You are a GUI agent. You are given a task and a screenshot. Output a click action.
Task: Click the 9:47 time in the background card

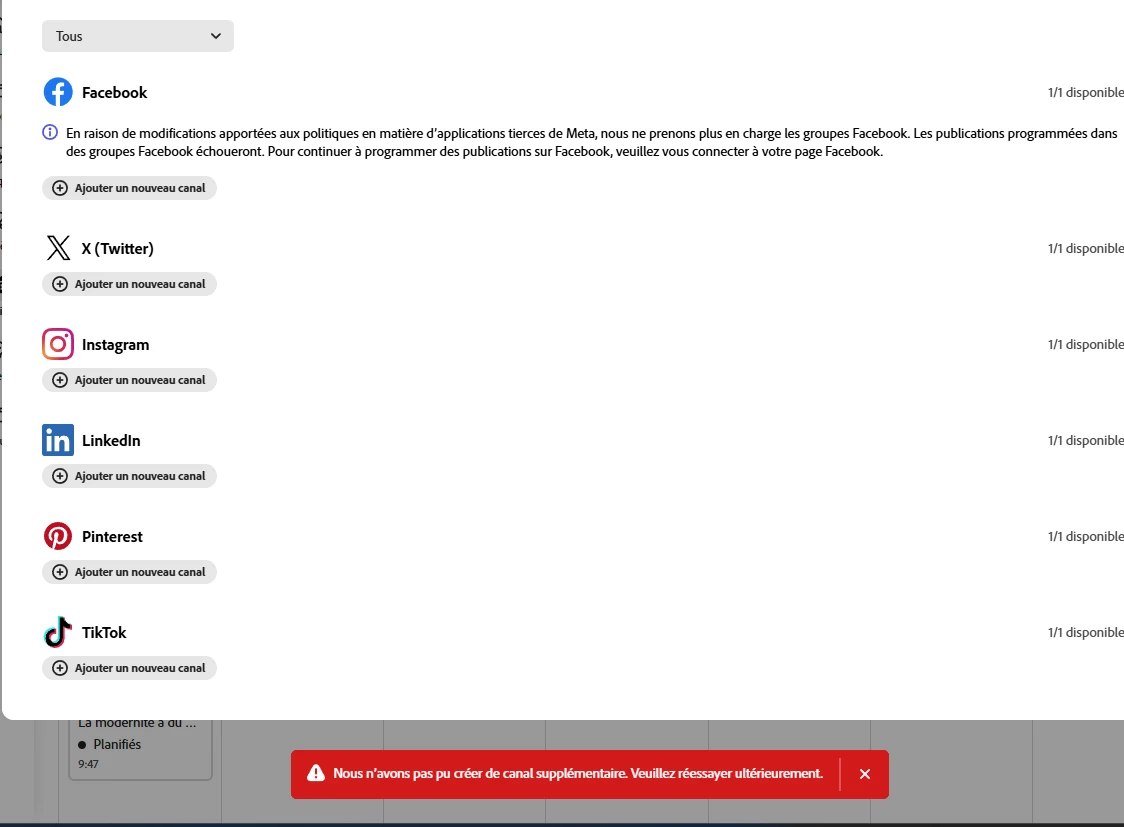tap(88, 764)
